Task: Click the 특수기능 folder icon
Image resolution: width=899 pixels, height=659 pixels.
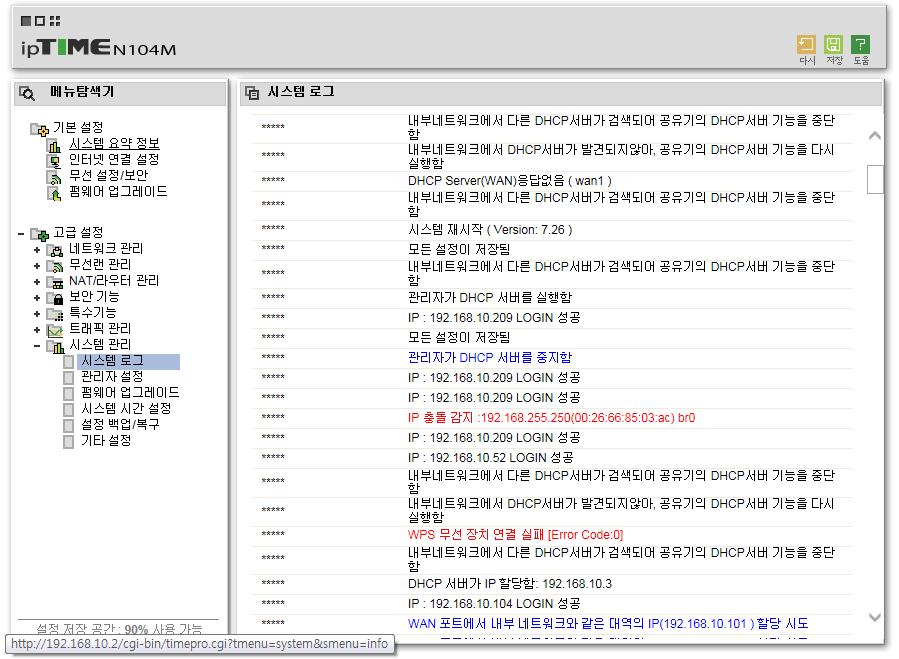Action: (x=55, y=315)
